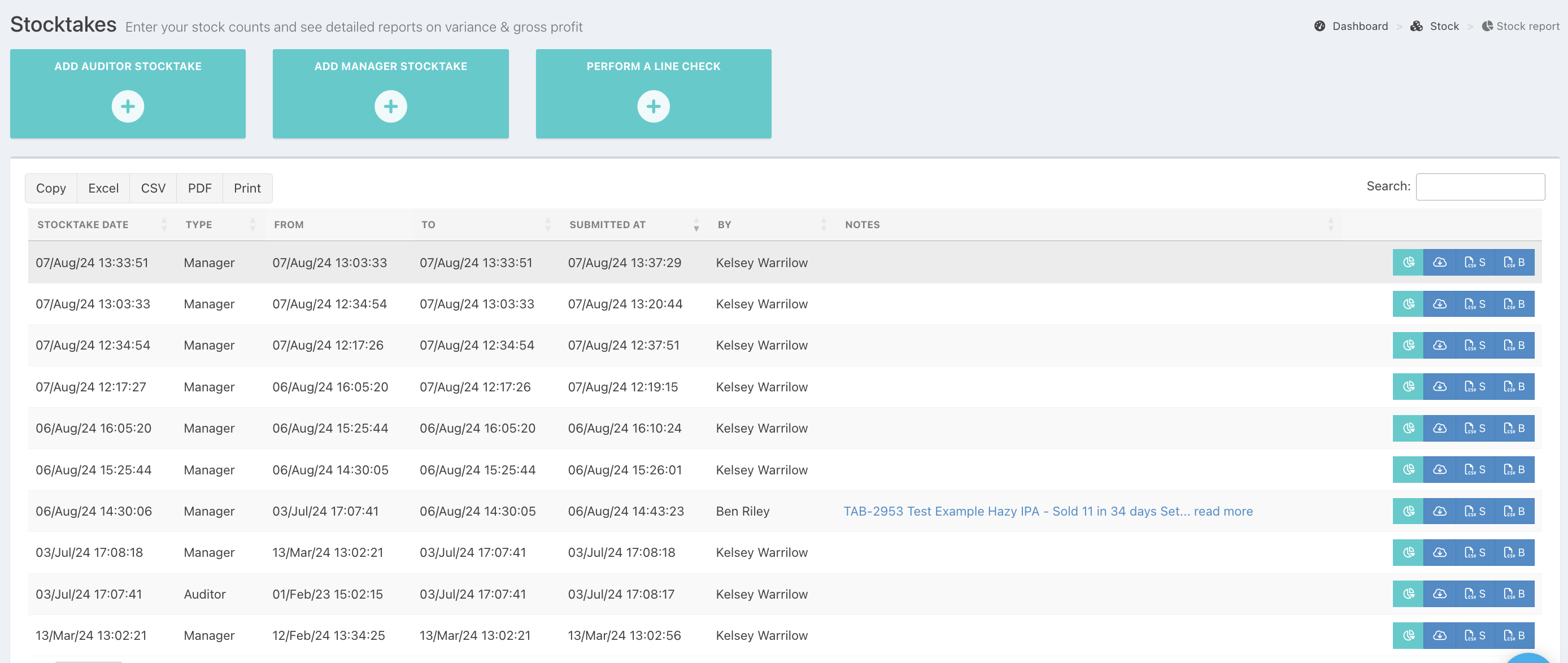Click cloud download icon for 07/Aug/24 13:33:51 stocktake
Screen dimensions: 1568x663
pyautogui.click(x=1440, y=263)
